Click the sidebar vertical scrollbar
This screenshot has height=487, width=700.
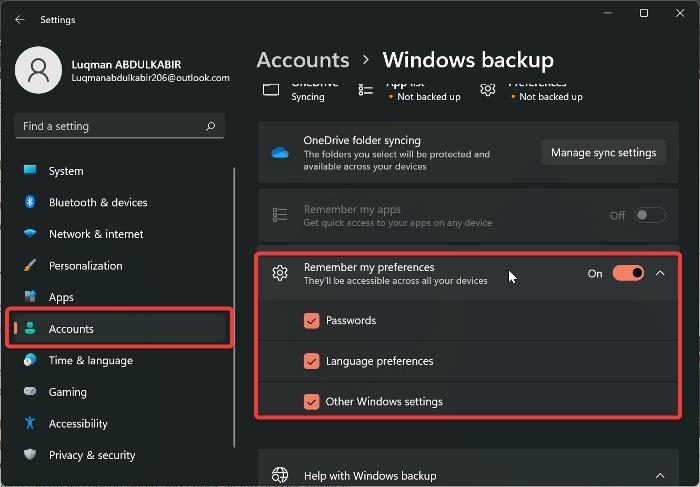coord(234,307)
